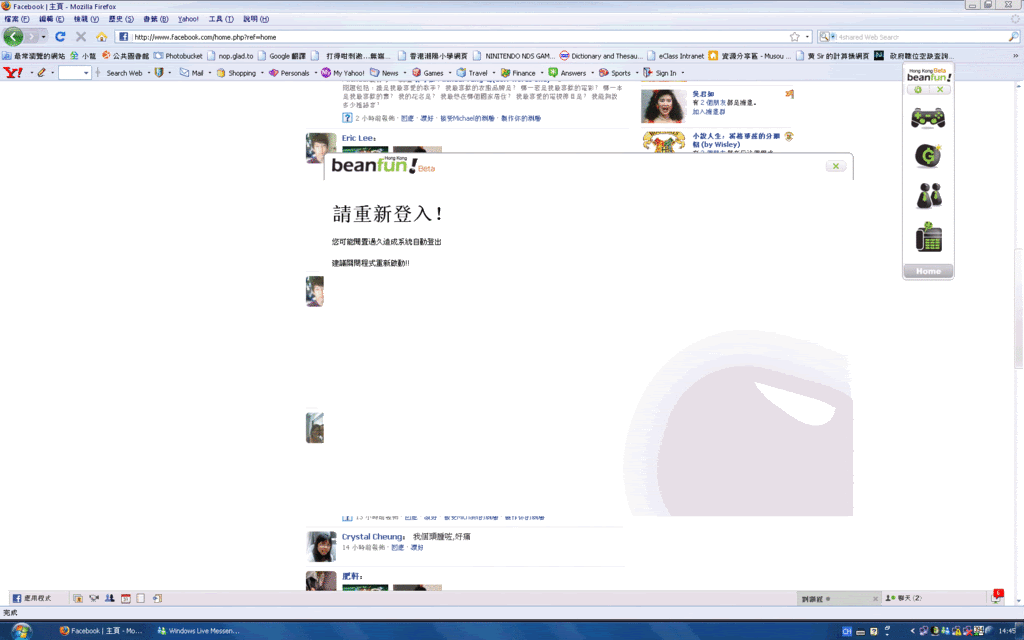Click the beanfun widget green refresh button
Image resolution: width=1024 pixels, height=640 pixels.
pyautogui.click(x=918, y=89)
